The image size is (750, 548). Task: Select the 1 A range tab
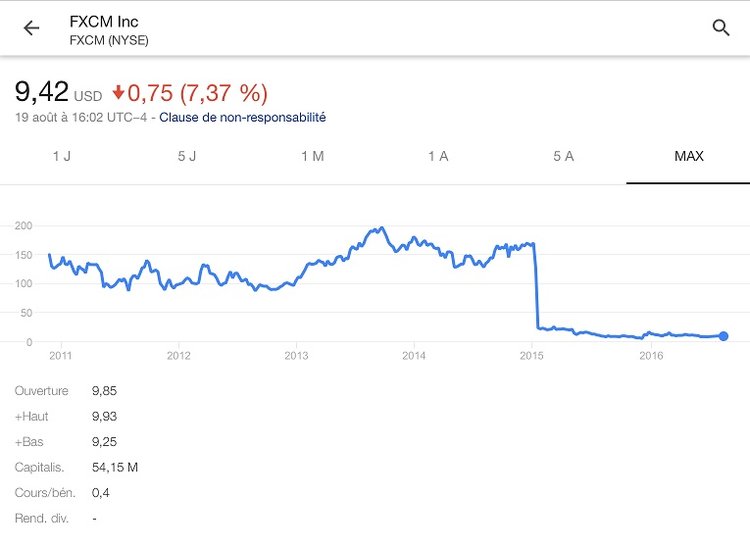point(437,156)
